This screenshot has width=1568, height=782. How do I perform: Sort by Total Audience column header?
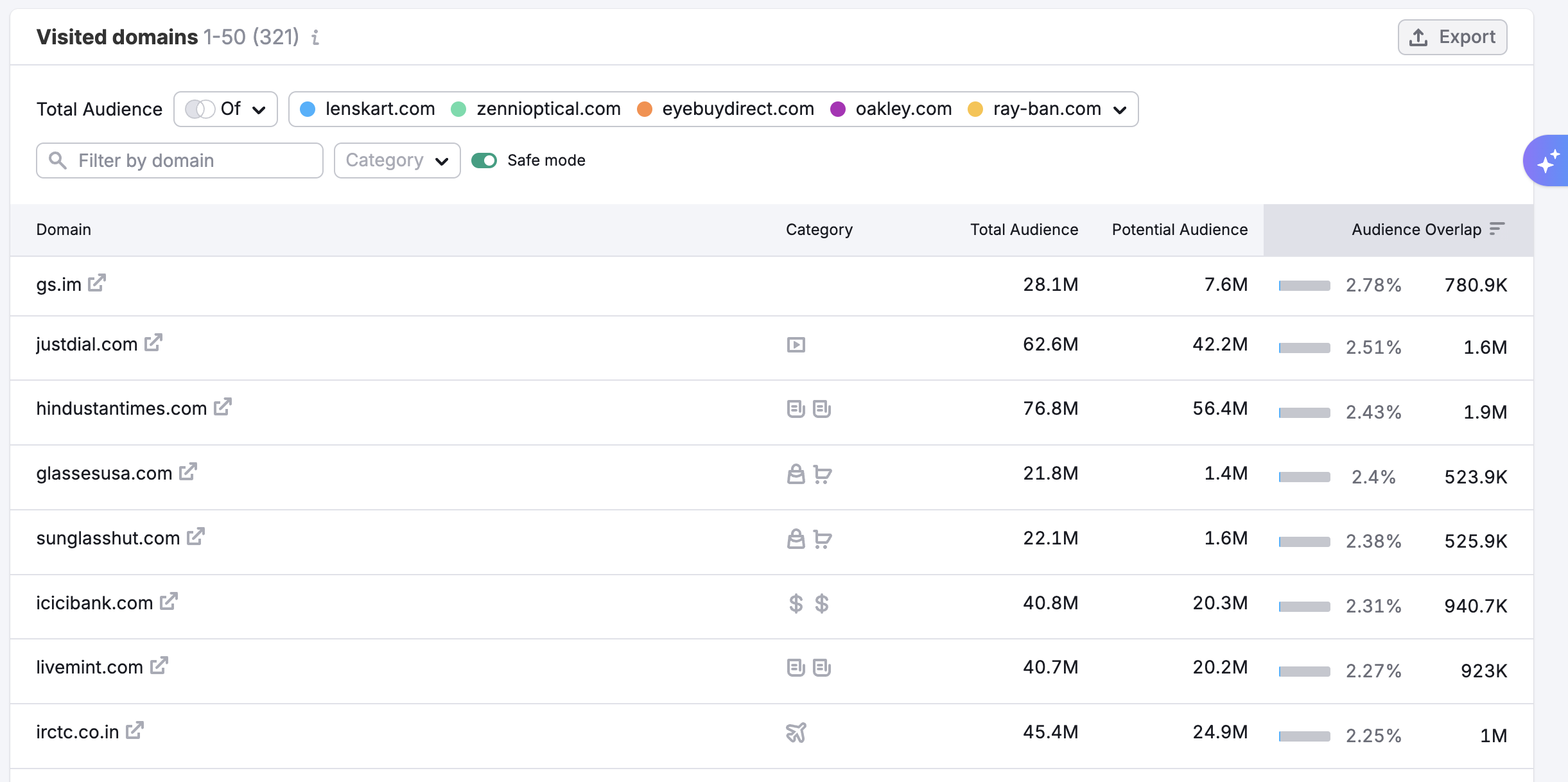click(1024, 229)
